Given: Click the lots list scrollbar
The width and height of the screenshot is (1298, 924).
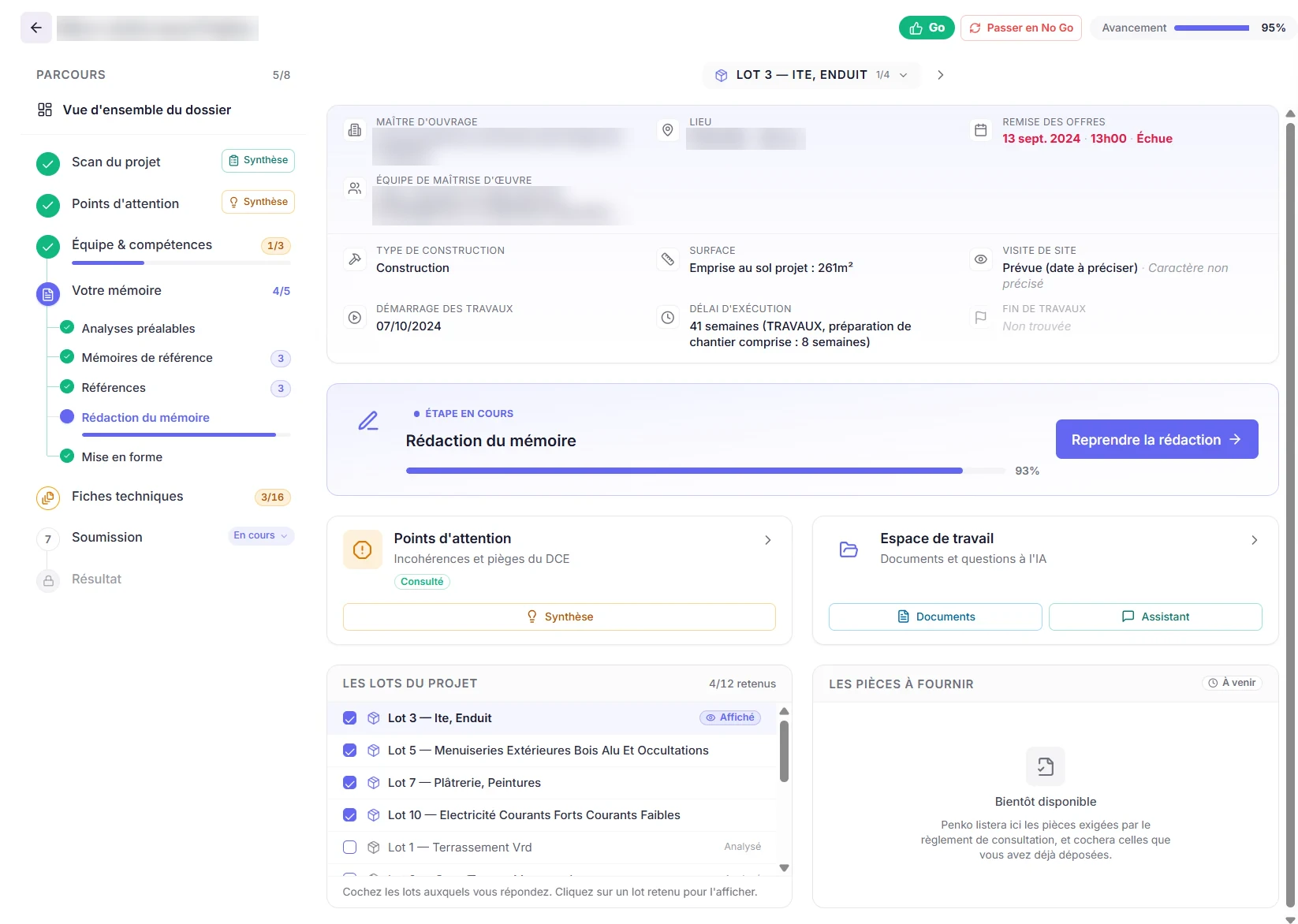Looking at the screenshot, I should click(784, 751).
